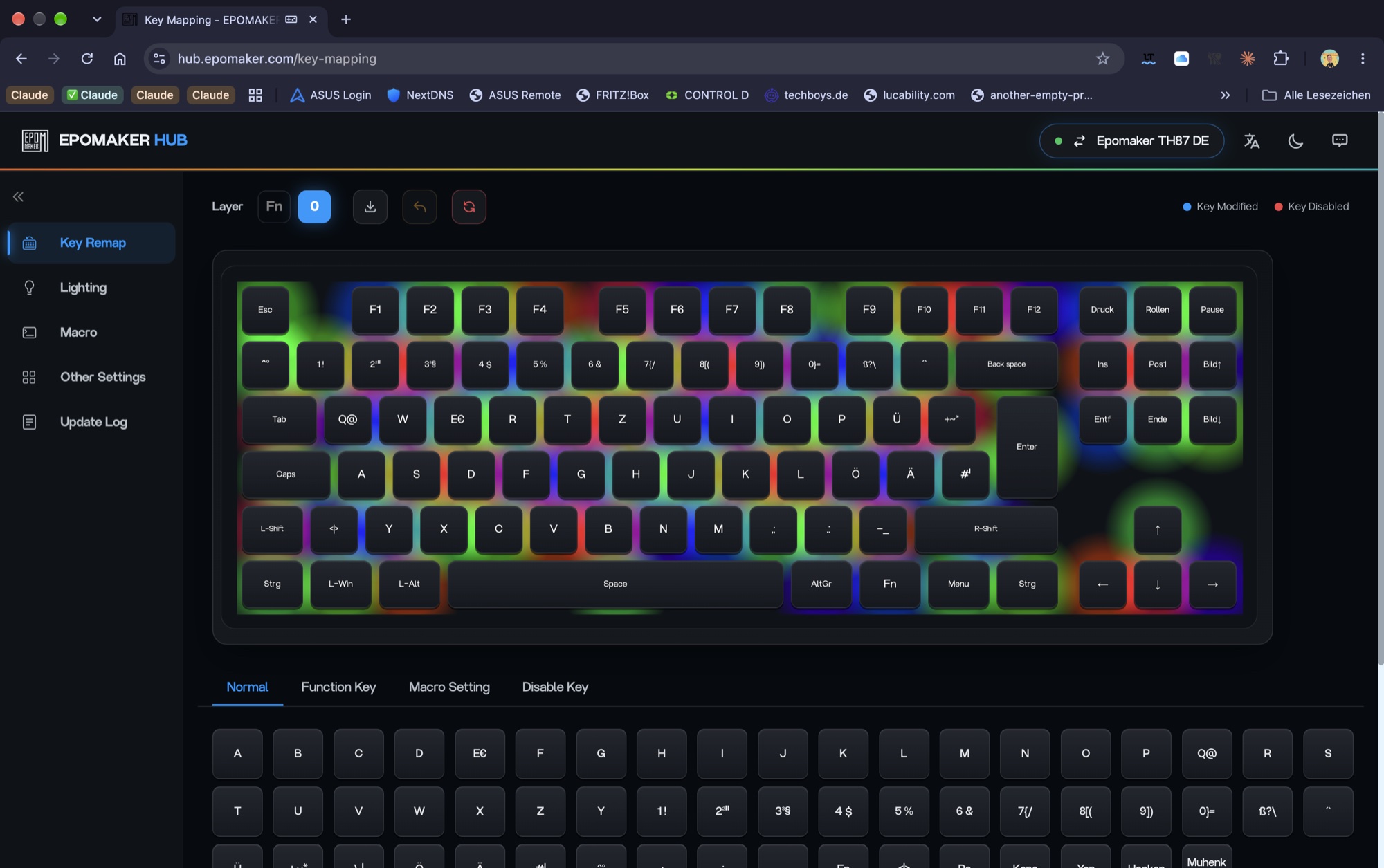Switch to the Normal tab
This screenshot has height=868, width=1384.
click(247, 687)
